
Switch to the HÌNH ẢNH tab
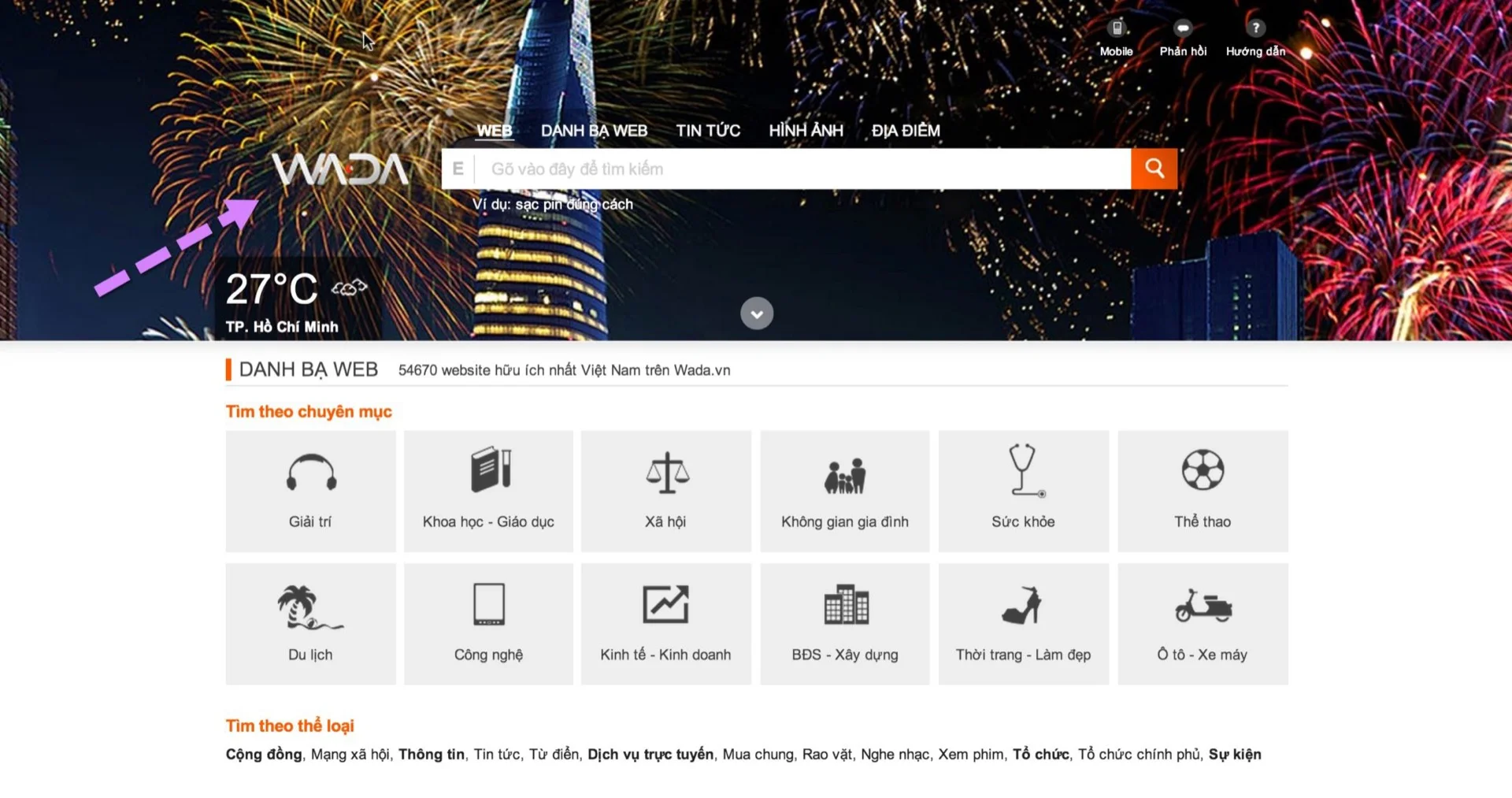(806, 131)
